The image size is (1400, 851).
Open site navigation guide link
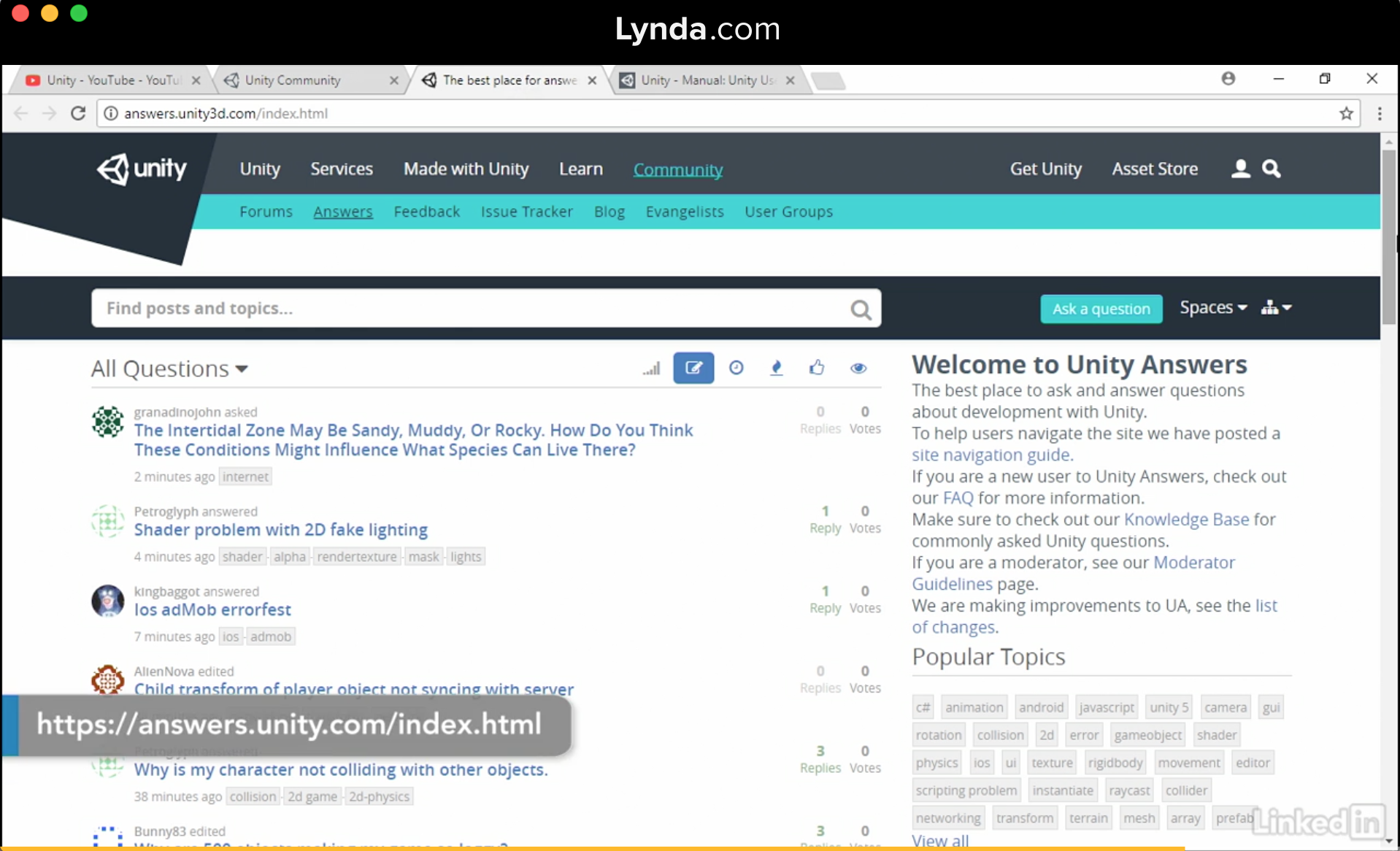tap(992, 455)
